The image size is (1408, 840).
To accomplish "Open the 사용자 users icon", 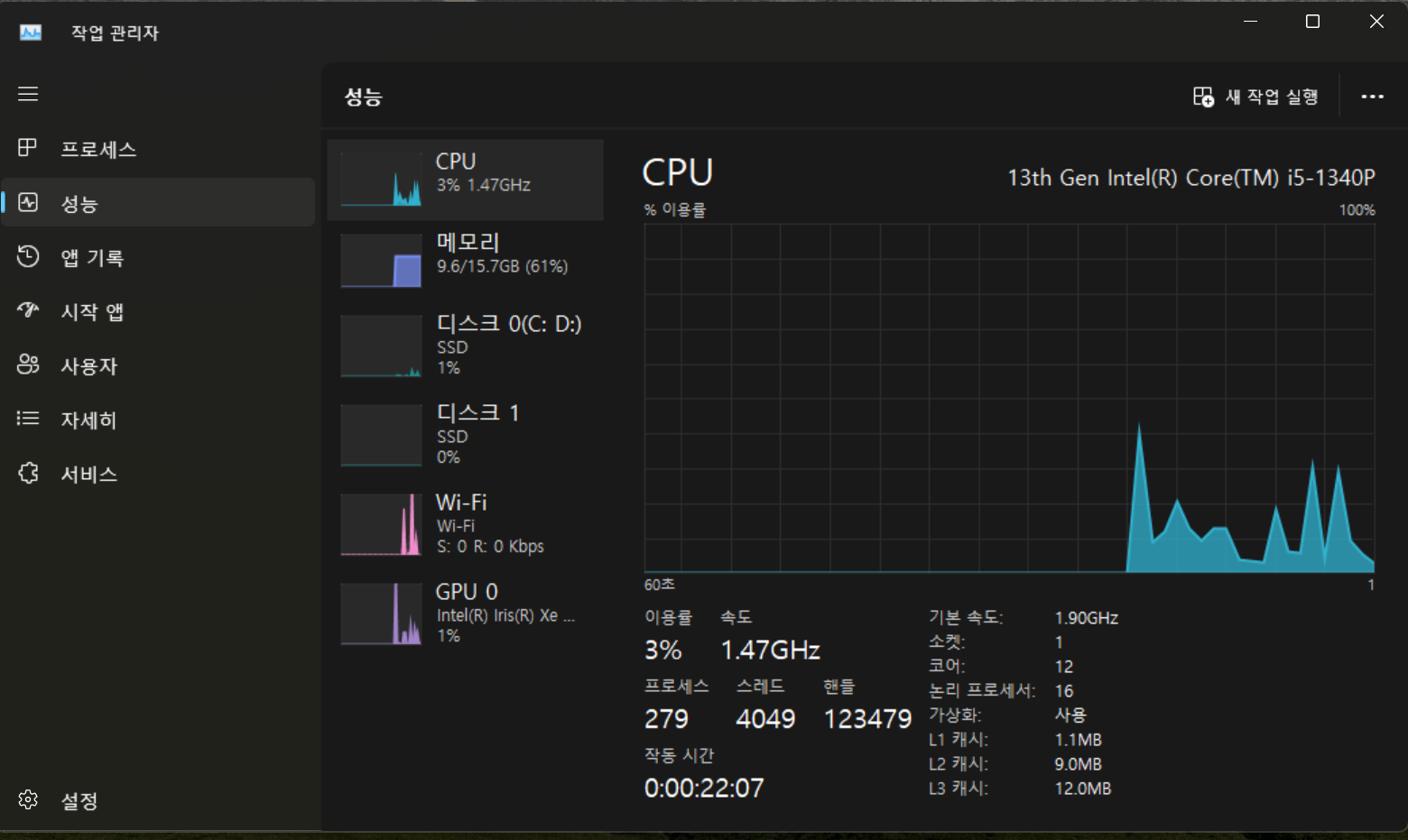I will point(28,365).
